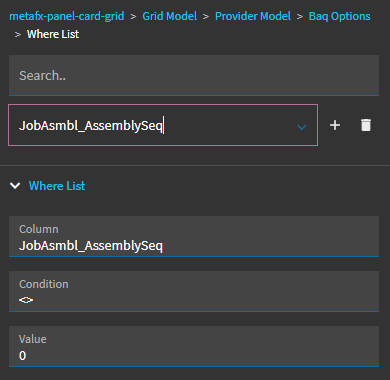Click inside the JobAsmbl_AssemblySeq selector box

pos(163,125)
